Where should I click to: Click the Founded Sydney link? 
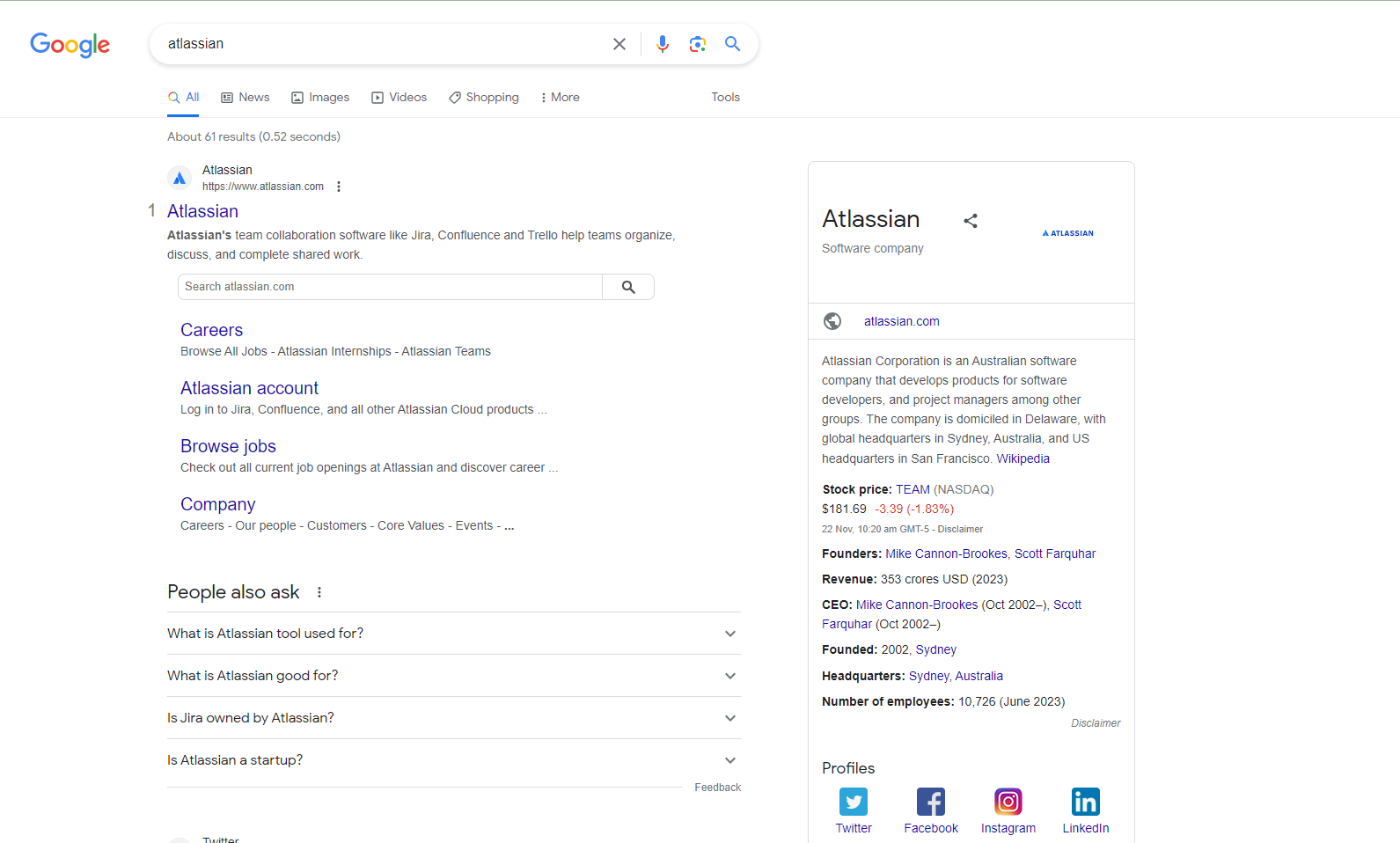pos(935,649)
